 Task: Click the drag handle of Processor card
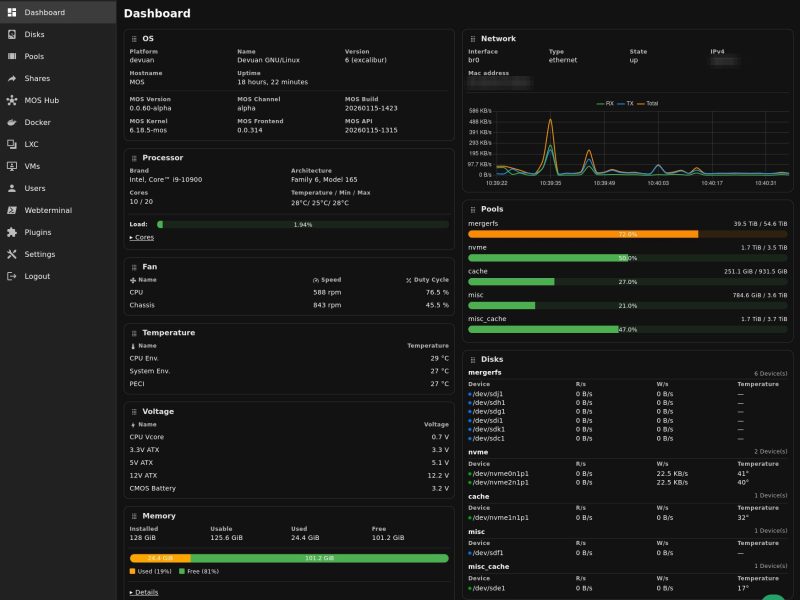[x=134, y=158]
